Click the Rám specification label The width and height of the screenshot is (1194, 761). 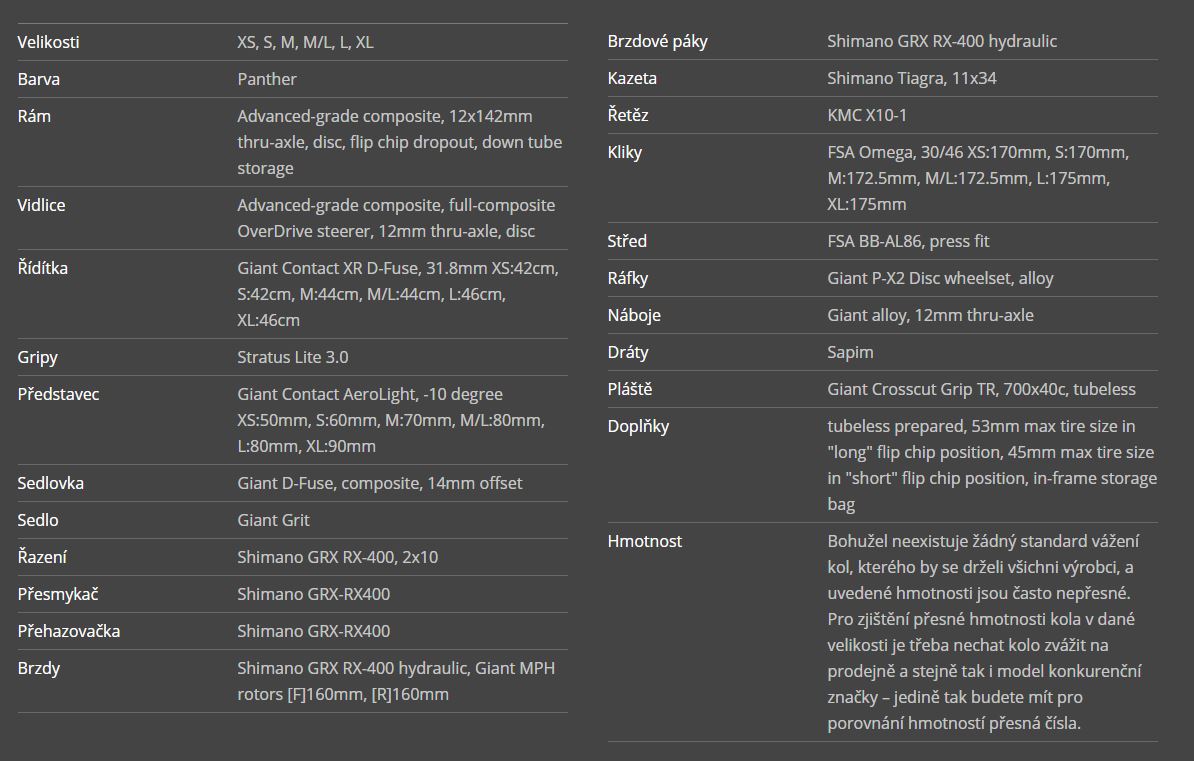[x=34, y=116]
